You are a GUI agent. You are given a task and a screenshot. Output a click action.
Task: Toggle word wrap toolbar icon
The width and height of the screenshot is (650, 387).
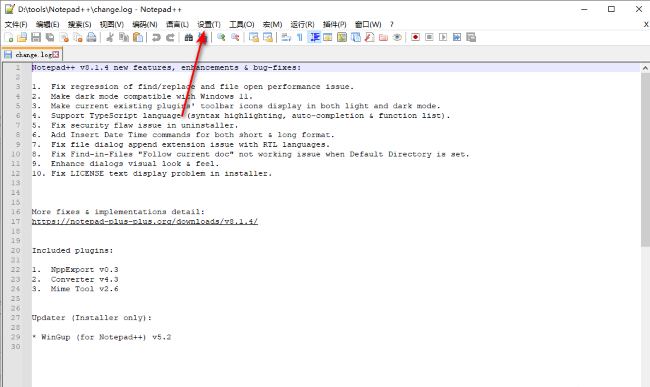tap(286, 38)
